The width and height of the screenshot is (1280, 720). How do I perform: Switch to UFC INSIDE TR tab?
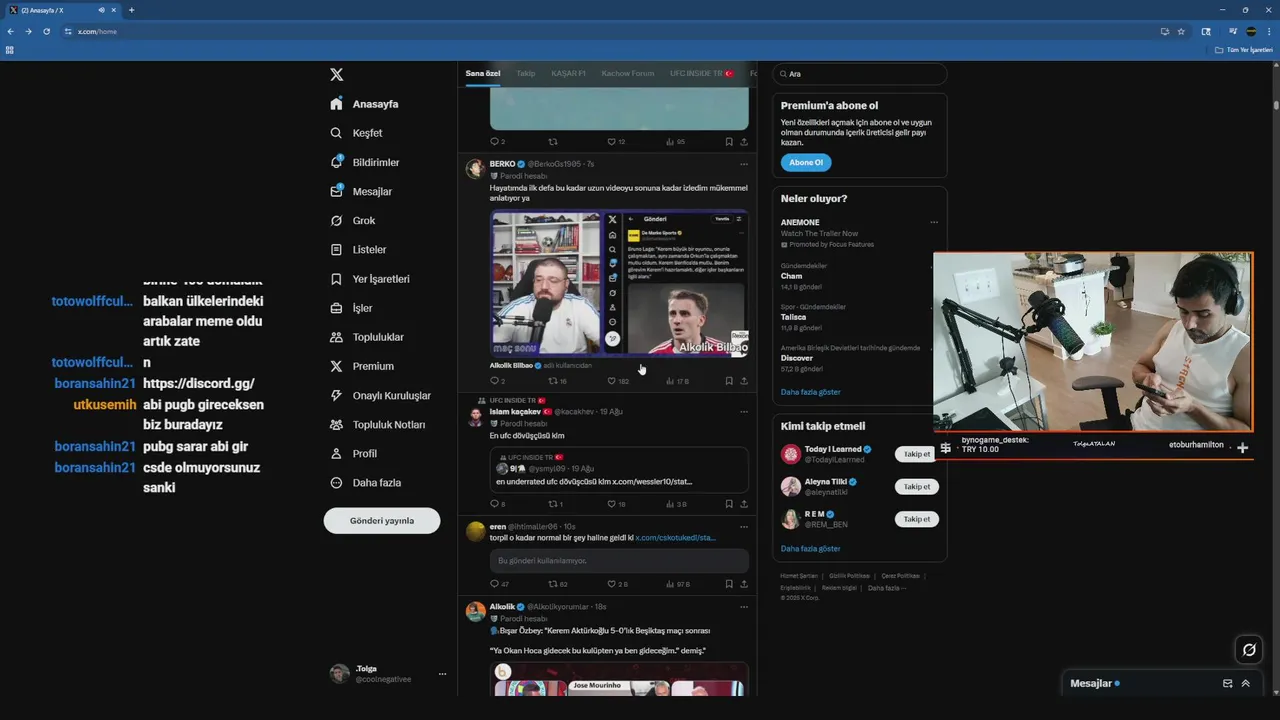coord(701,73)
